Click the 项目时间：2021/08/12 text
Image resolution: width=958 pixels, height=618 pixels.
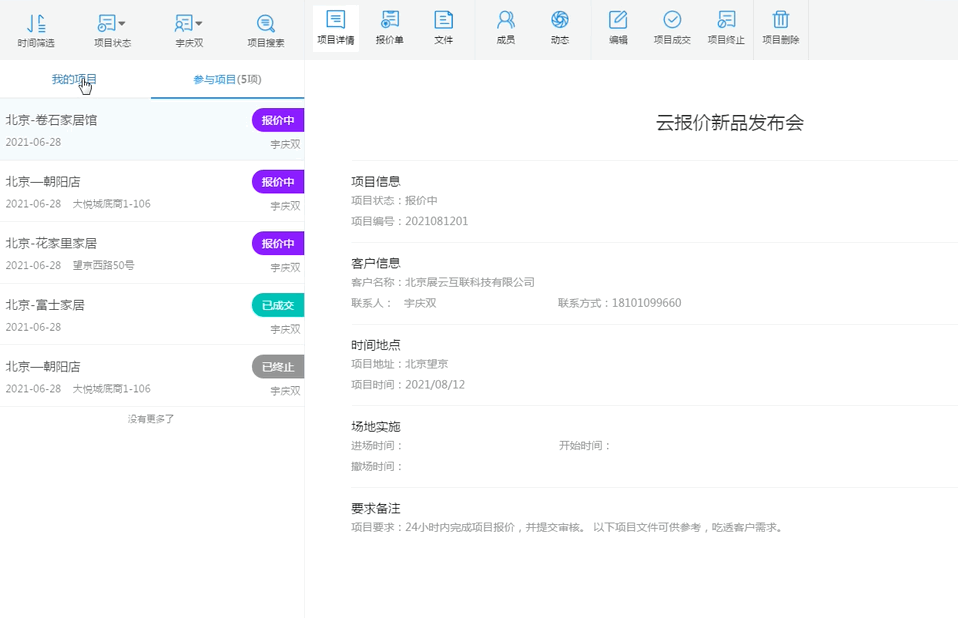(408, 385)
